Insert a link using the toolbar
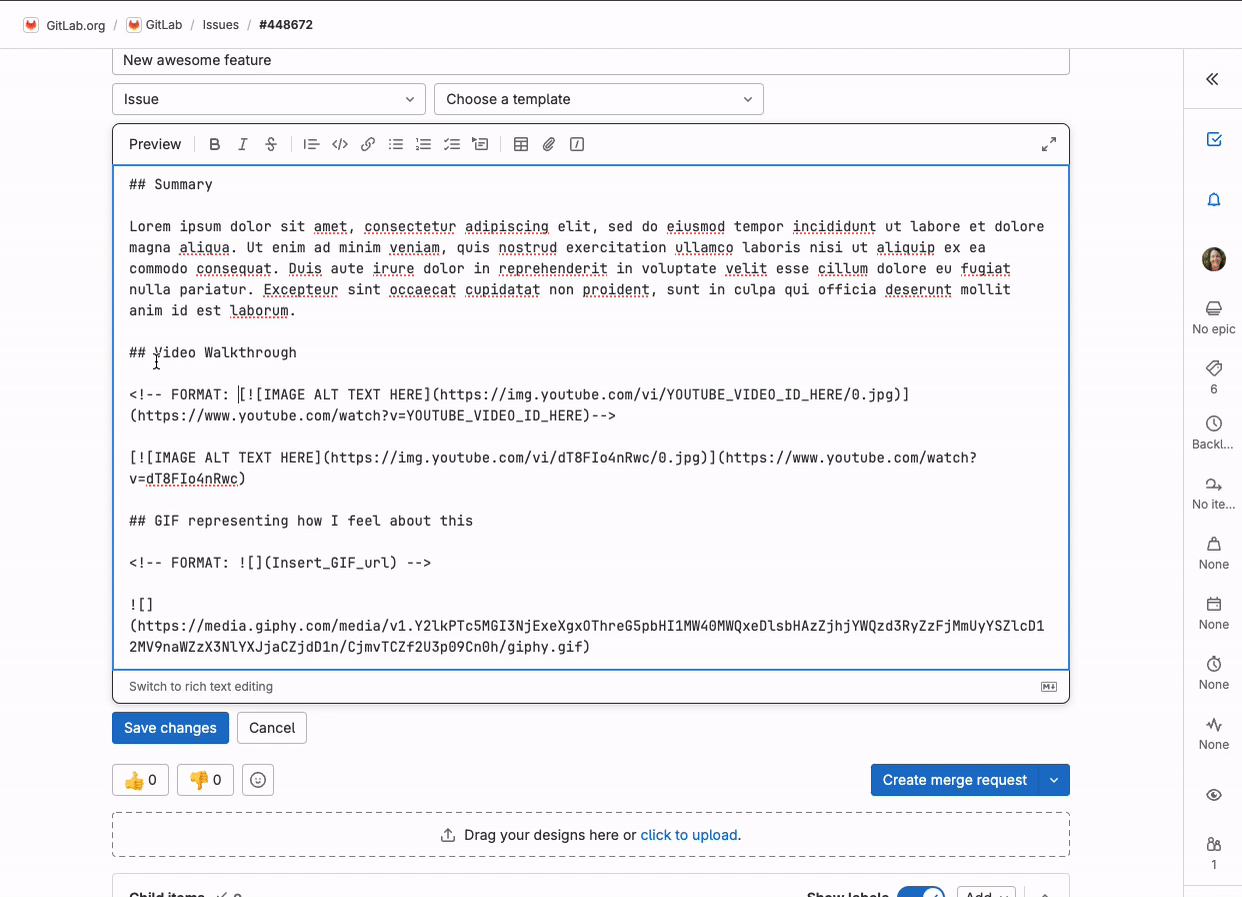Viewport: 1242px width, 897px height. pos(368,144)
